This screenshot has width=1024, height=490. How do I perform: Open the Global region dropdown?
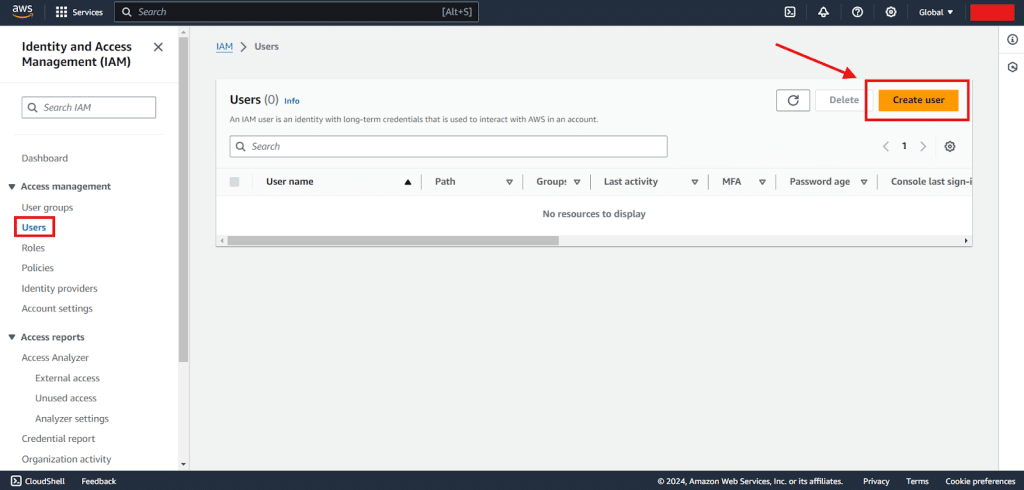tap(936, 12)
